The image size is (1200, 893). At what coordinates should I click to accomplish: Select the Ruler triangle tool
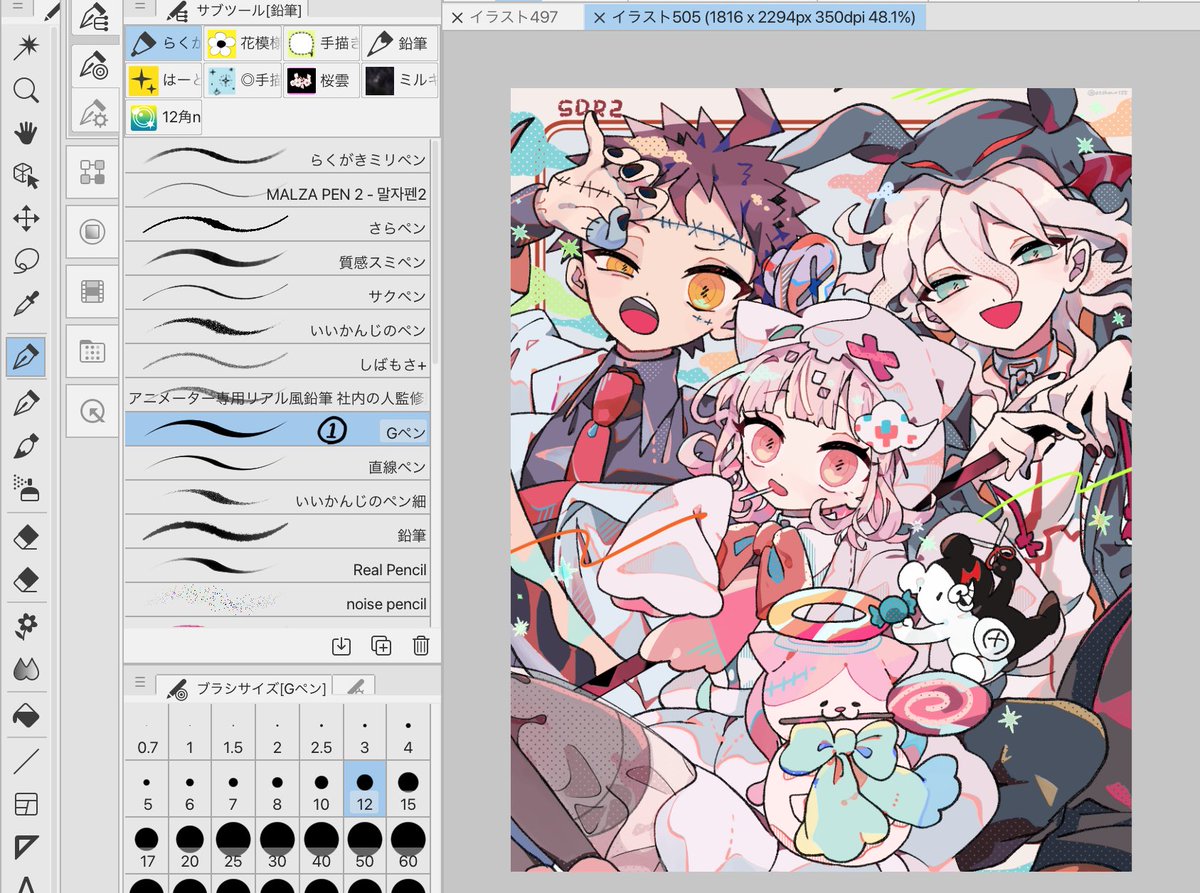click(26, 847)
